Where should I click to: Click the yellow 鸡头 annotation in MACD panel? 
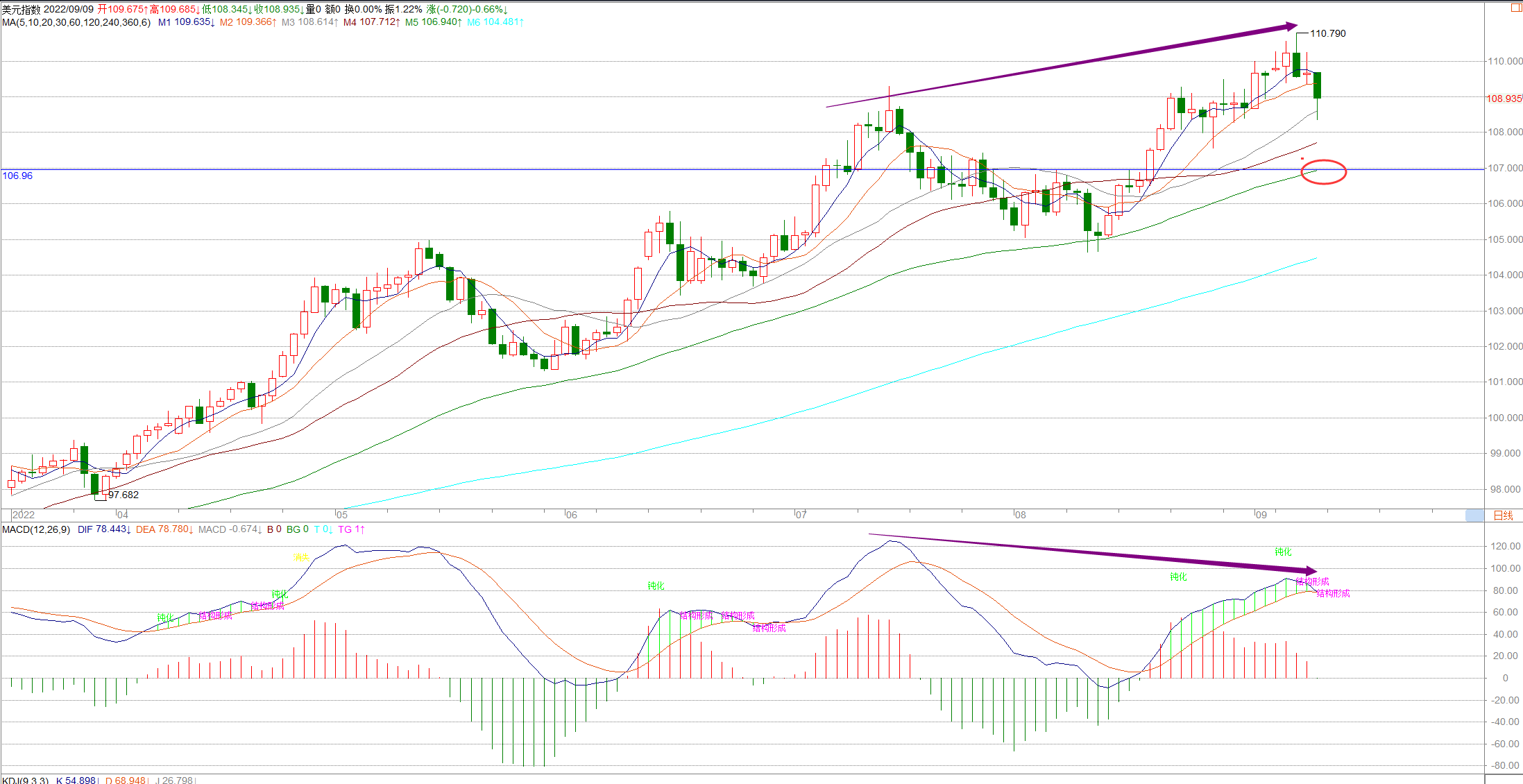coord(301,558)
